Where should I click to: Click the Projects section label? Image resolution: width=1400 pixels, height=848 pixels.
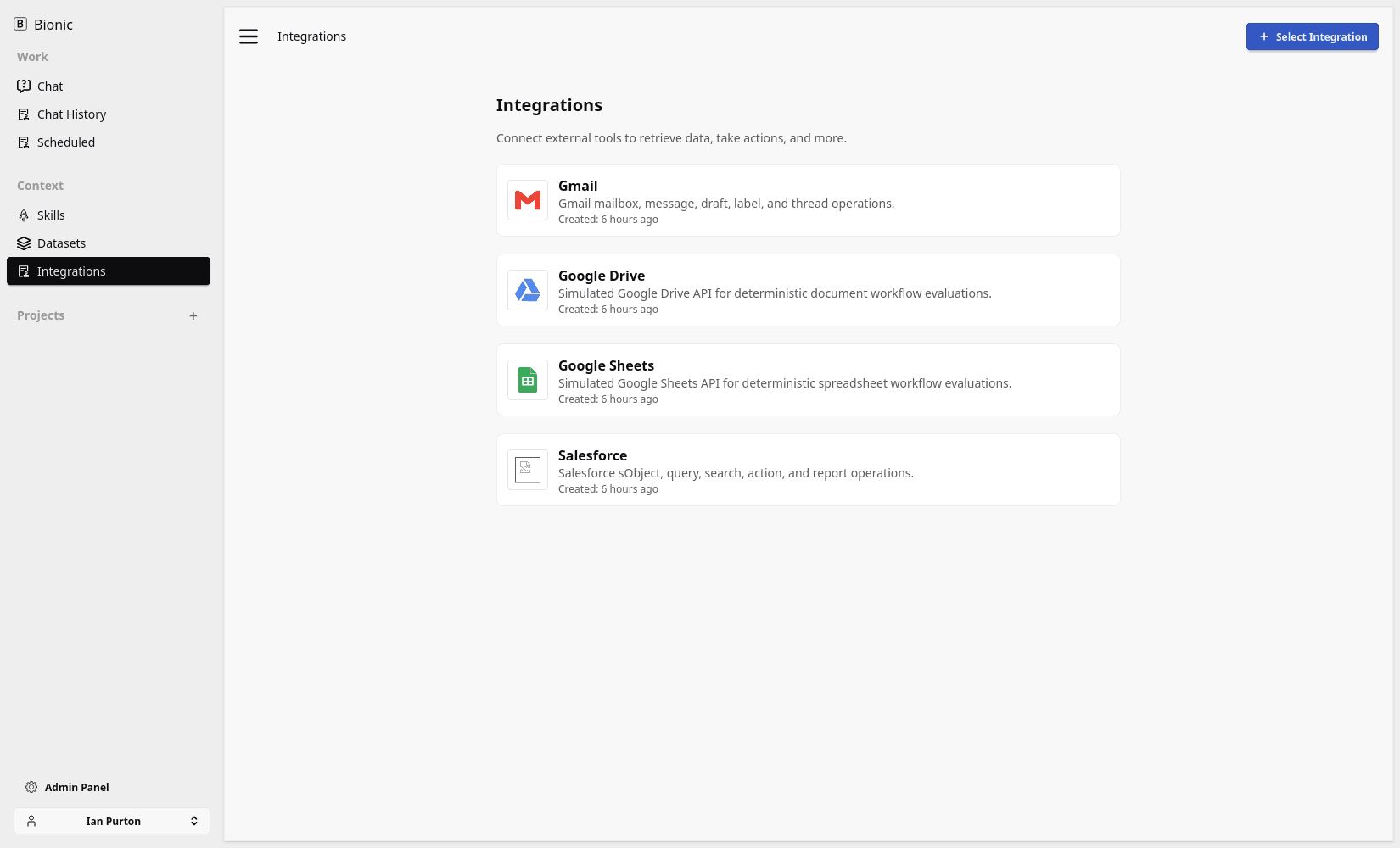[41, 315]
